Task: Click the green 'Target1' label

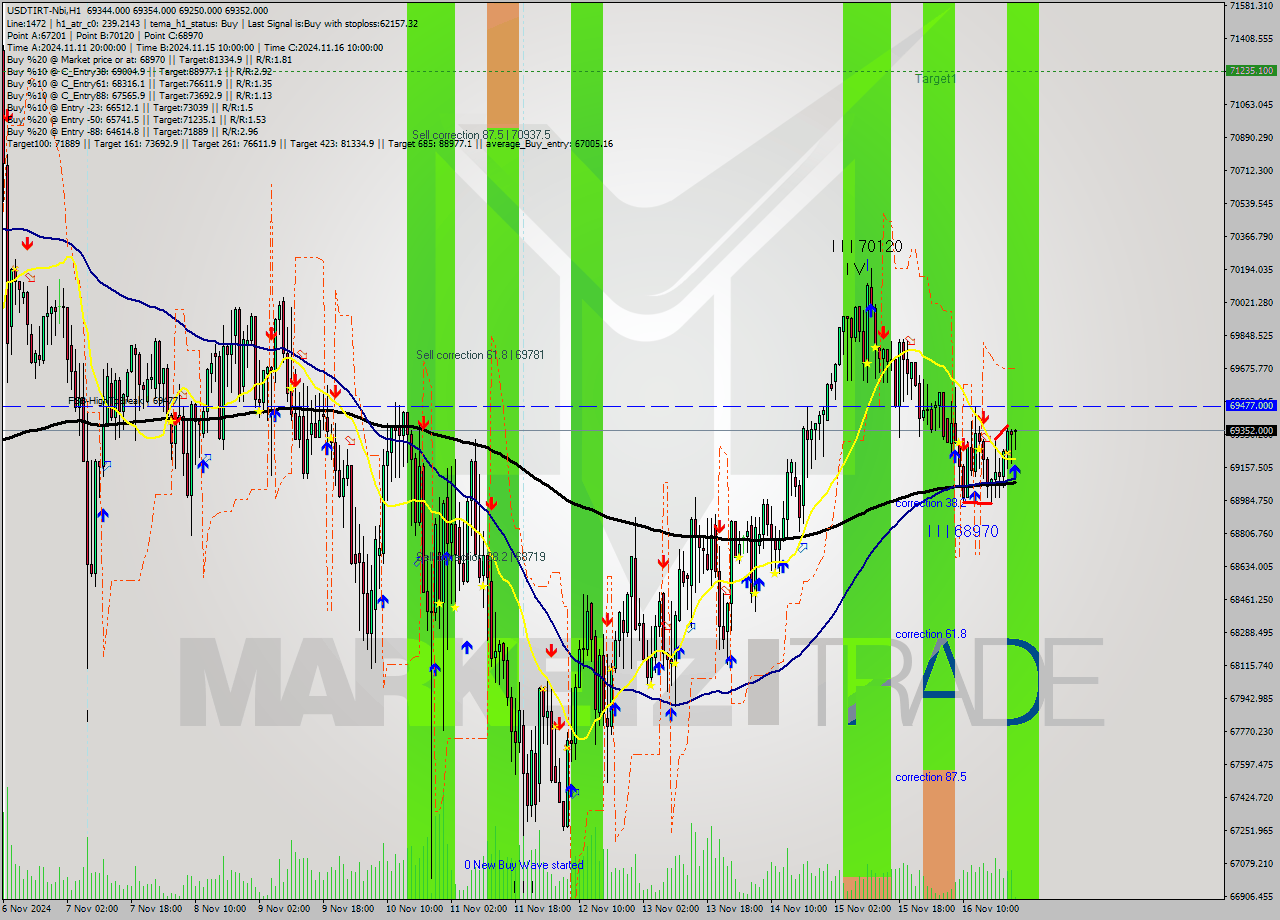Action: point(935,78)
